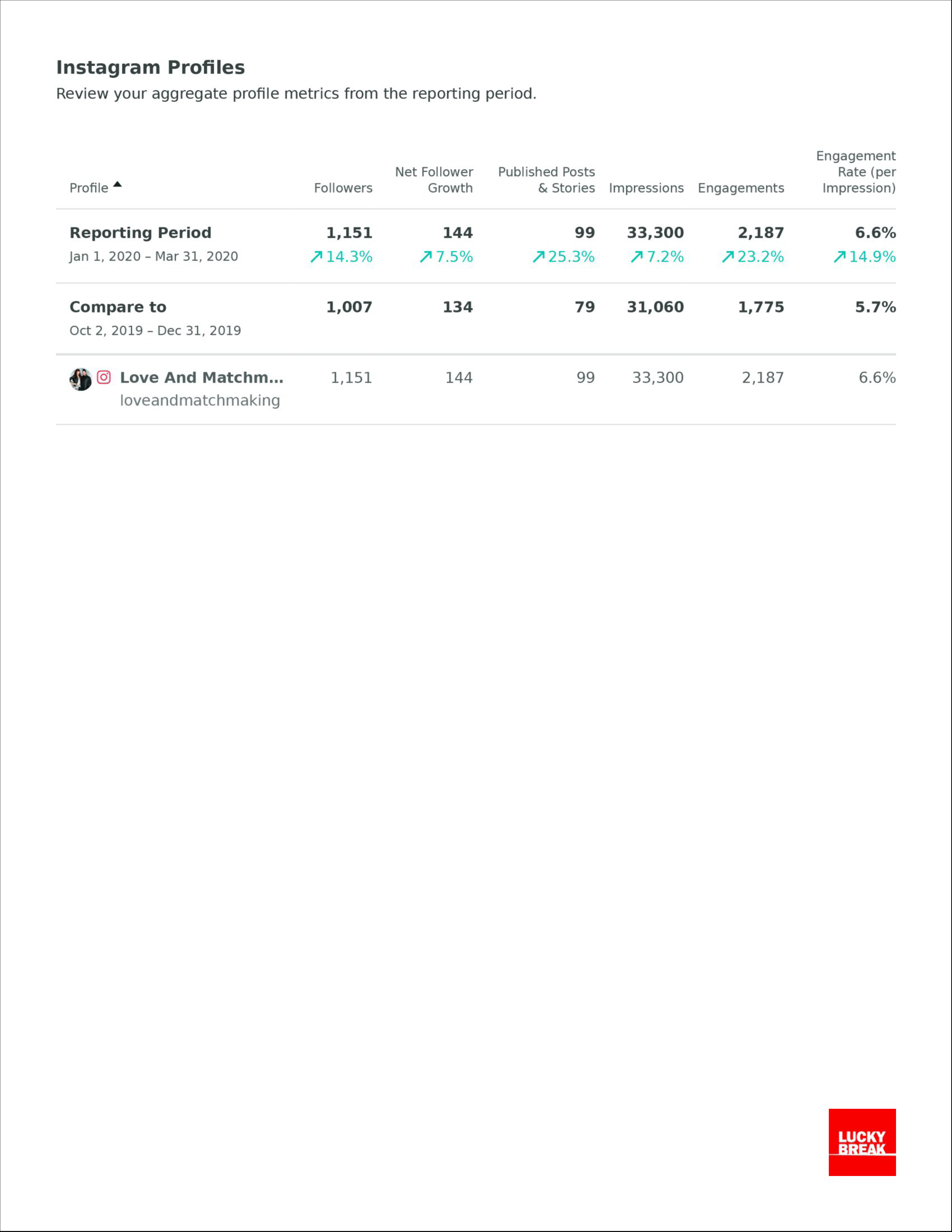Click the 25.3% posts change

tap(571, 257)
